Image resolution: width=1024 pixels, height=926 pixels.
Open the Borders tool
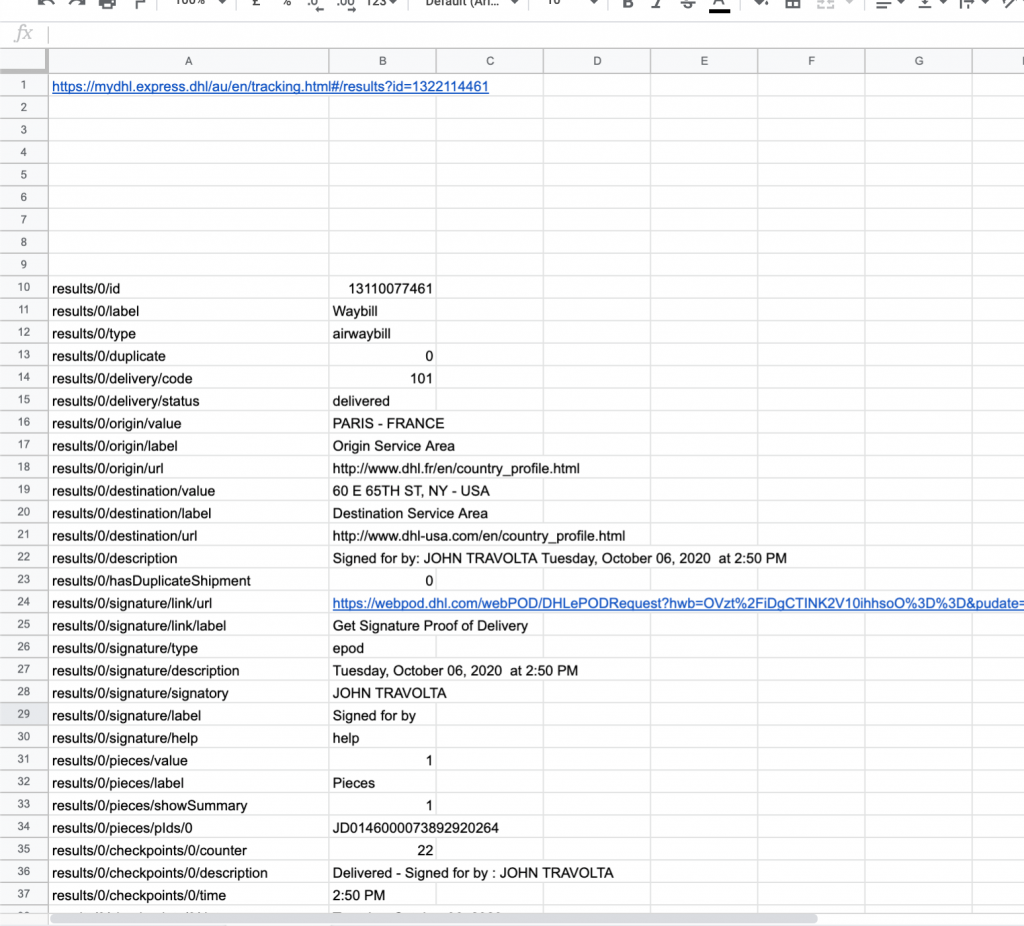pyautogui.click(x=792, y=4)
